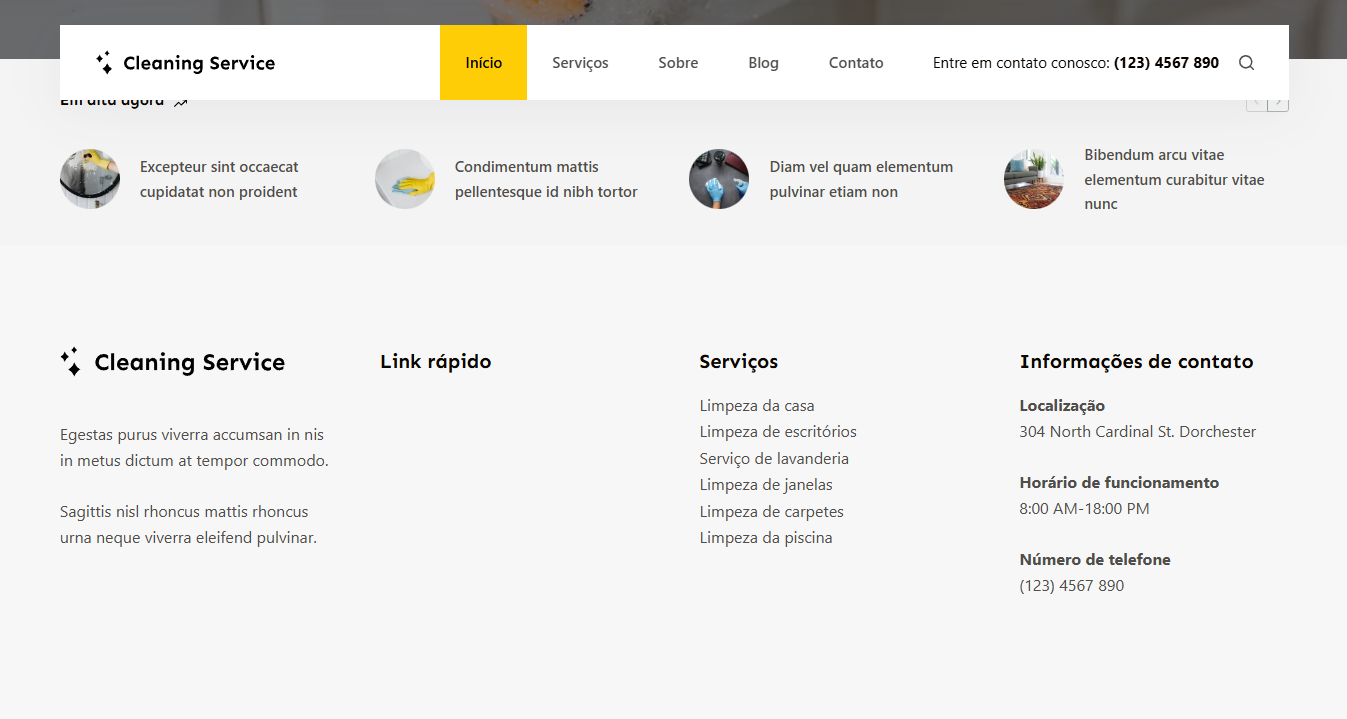
Task: Click the sparkle logo icon in header
Action: pos(104,63)
